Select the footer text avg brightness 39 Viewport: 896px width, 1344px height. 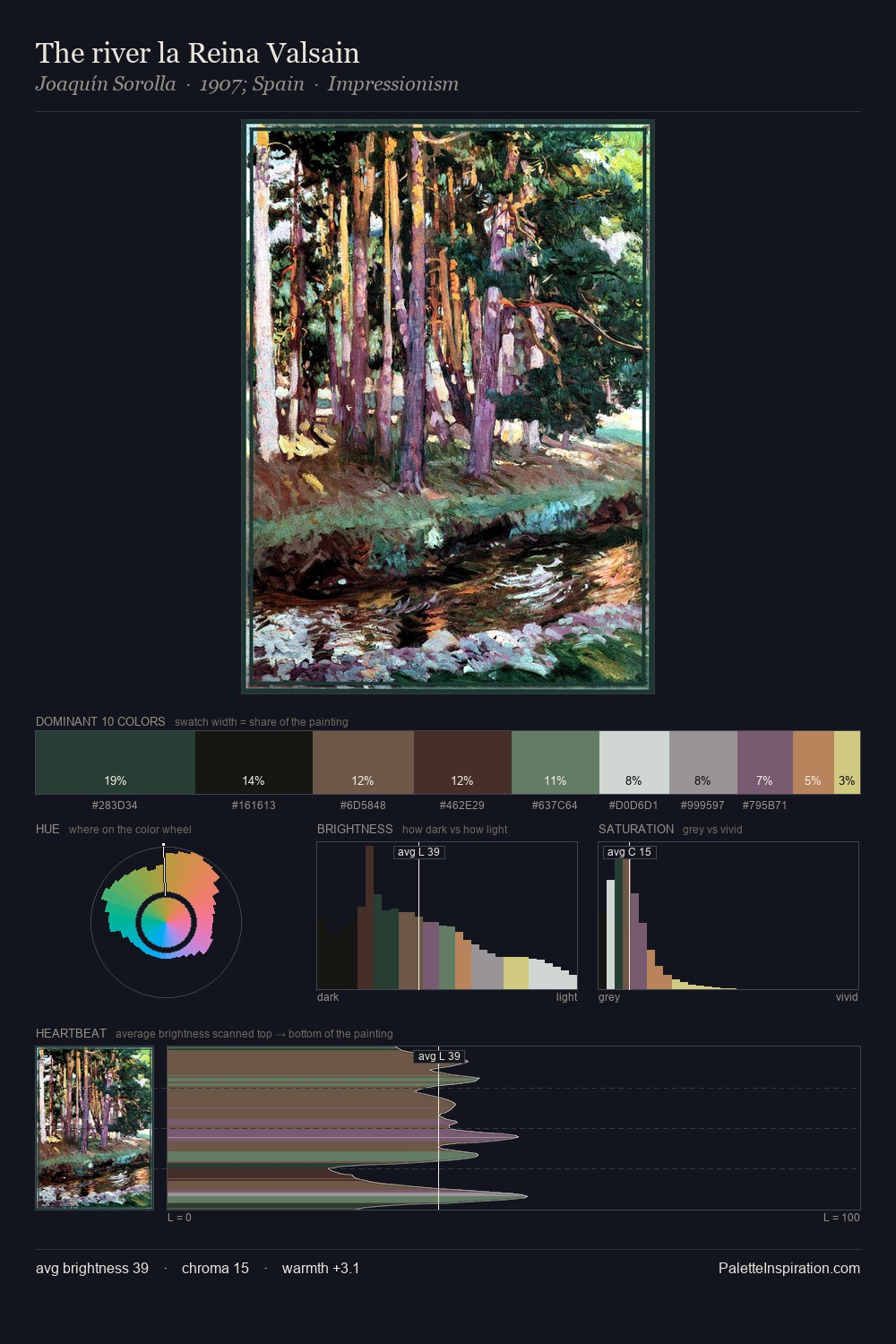(x=92, y=1268)
